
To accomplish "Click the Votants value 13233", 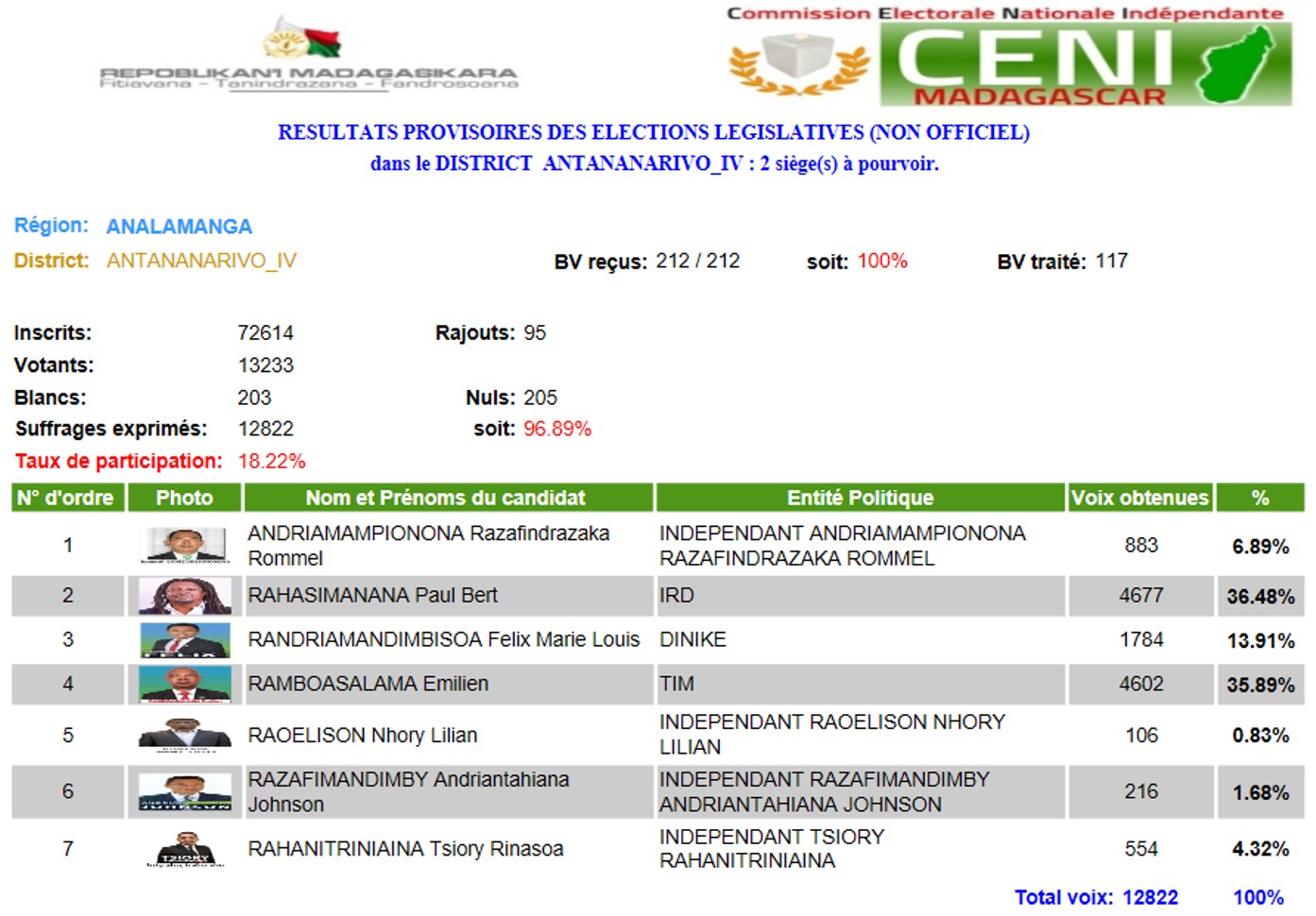I will pos(265,365).
